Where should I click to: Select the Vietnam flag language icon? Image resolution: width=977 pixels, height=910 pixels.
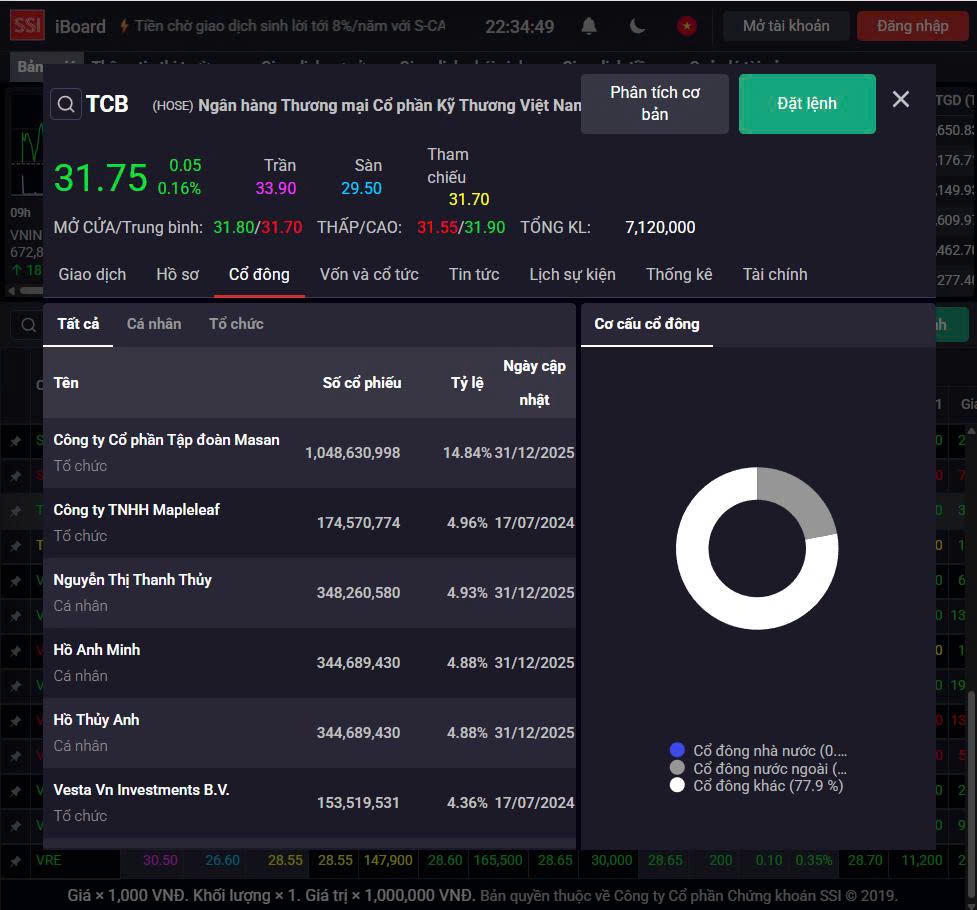(x=687, y=26)
